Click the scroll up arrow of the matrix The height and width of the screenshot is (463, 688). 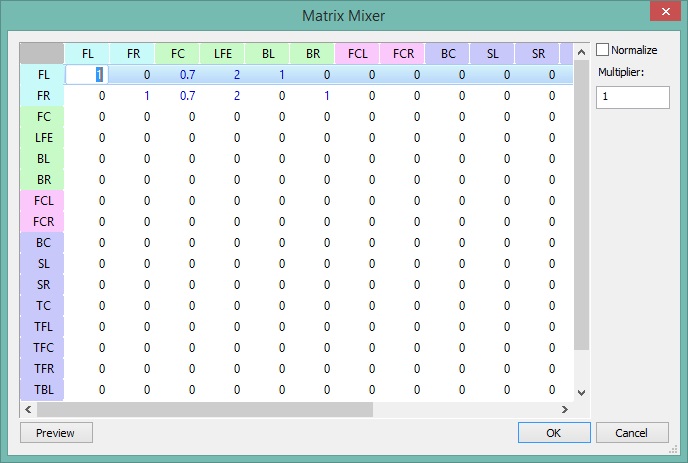coord(581,51)
